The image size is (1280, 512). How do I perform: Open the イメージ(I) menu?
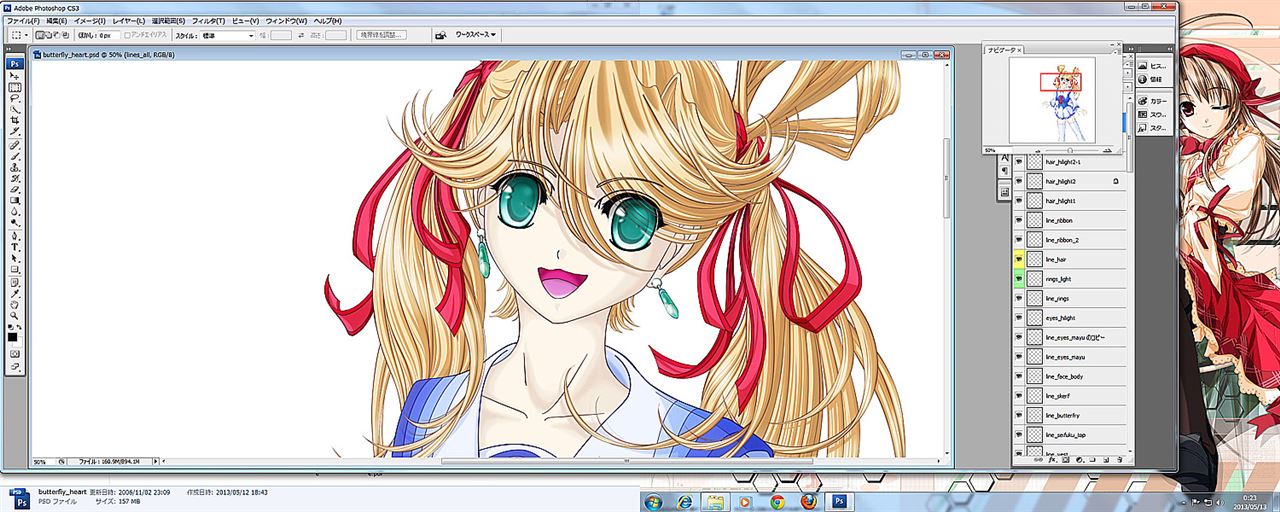click(x=90, y=20)
